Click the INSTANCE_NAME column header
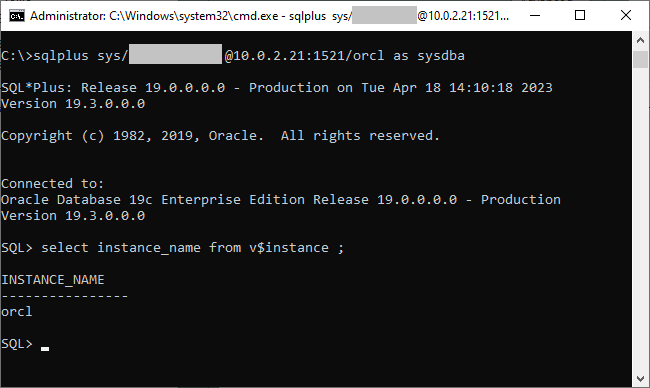This screenshot has width=650, height=388. [x=53, y=280]
